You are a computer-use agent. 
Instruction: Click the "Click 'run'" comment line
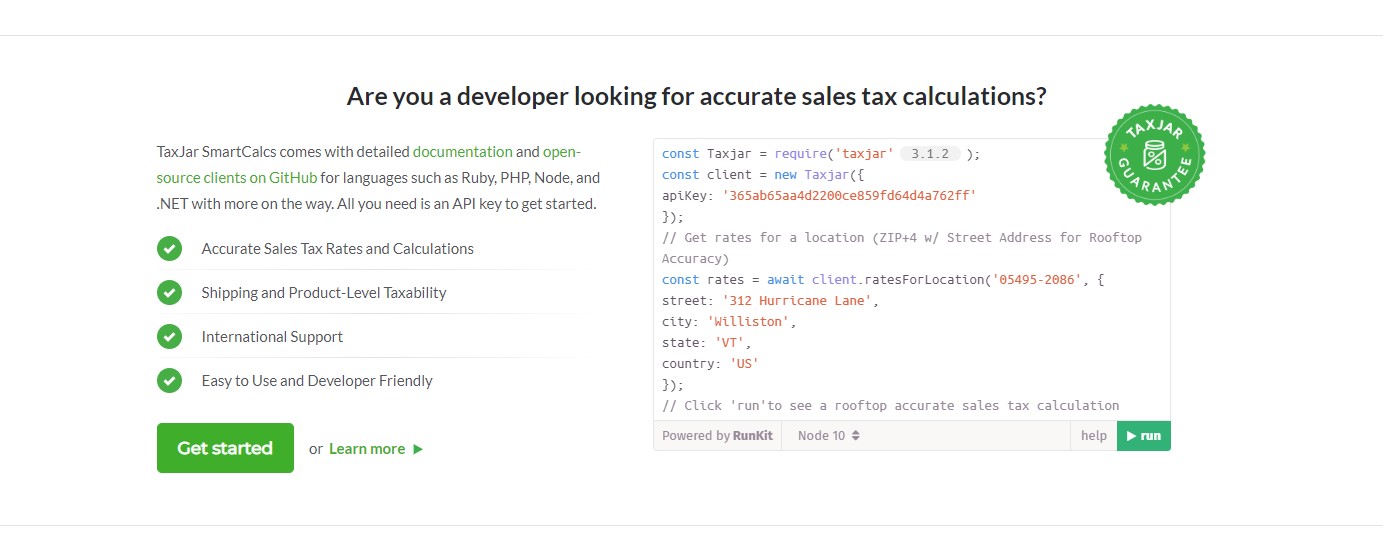[890, 406]
